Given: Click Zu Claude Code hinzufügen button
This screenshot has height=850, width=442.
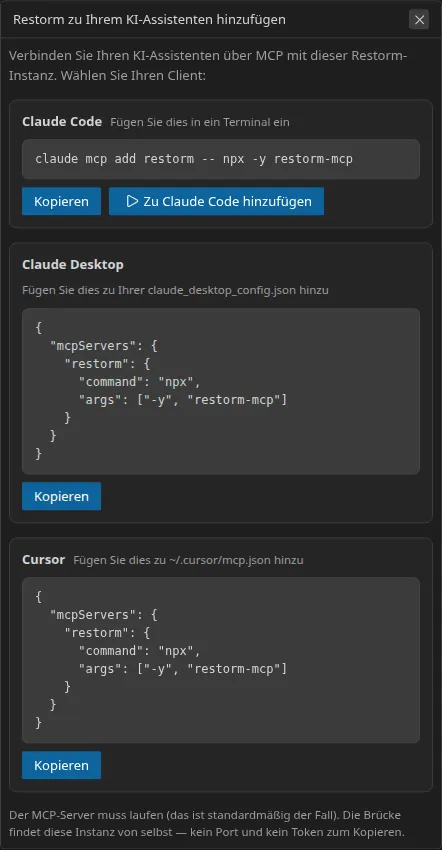Looking at the screenshot, I should pyautogui.click(x=216, y=201).
